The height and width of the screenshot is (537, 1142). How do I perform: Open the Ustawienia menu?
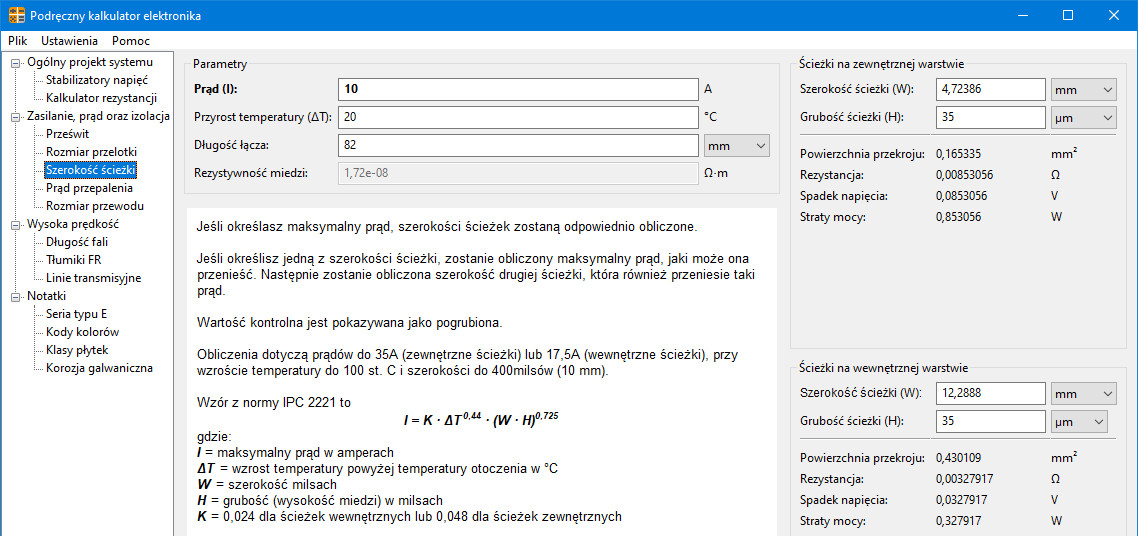pos(69,41)
